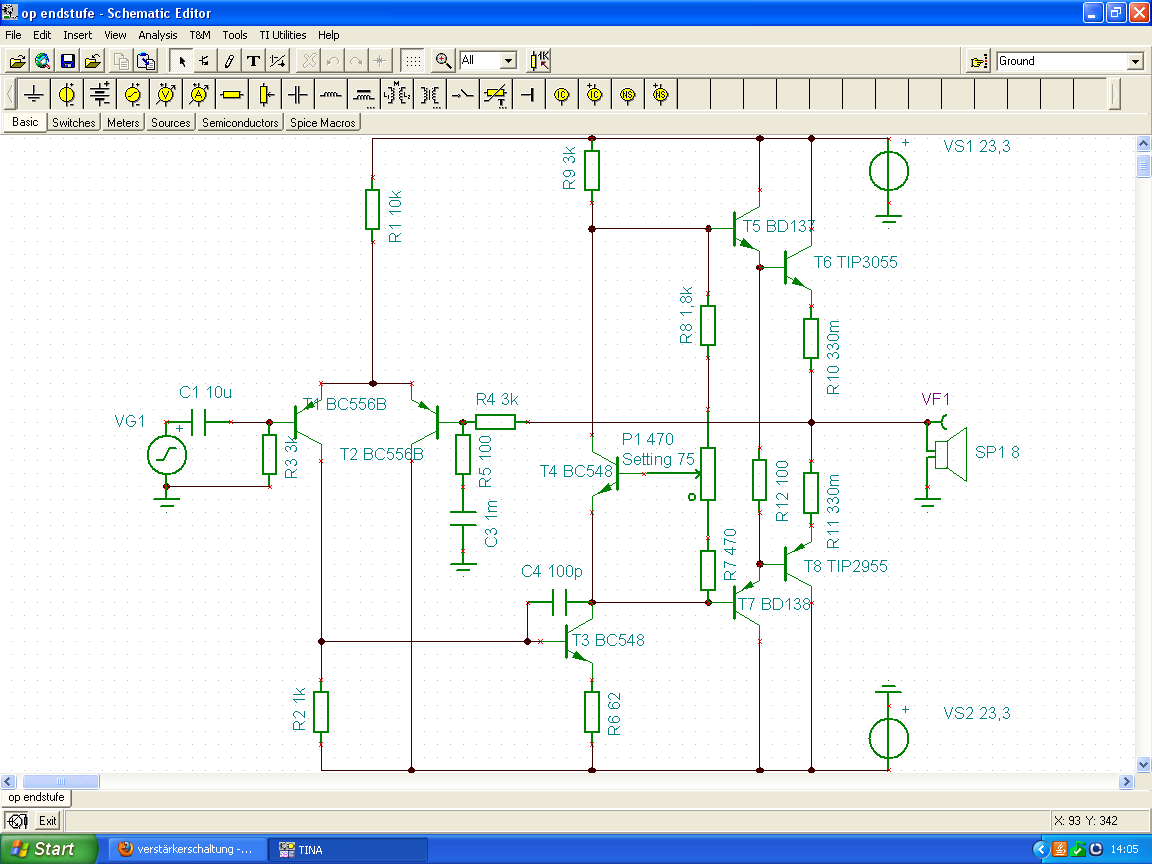Insert a coupled inductor with core component

pos(364,95)
